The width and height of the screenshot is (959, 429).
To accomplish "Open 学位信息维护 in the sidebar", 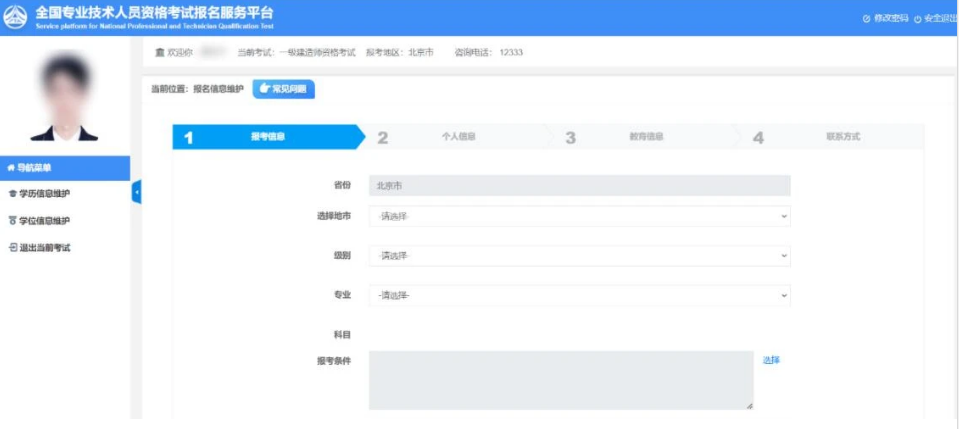I will coord(43,221).
